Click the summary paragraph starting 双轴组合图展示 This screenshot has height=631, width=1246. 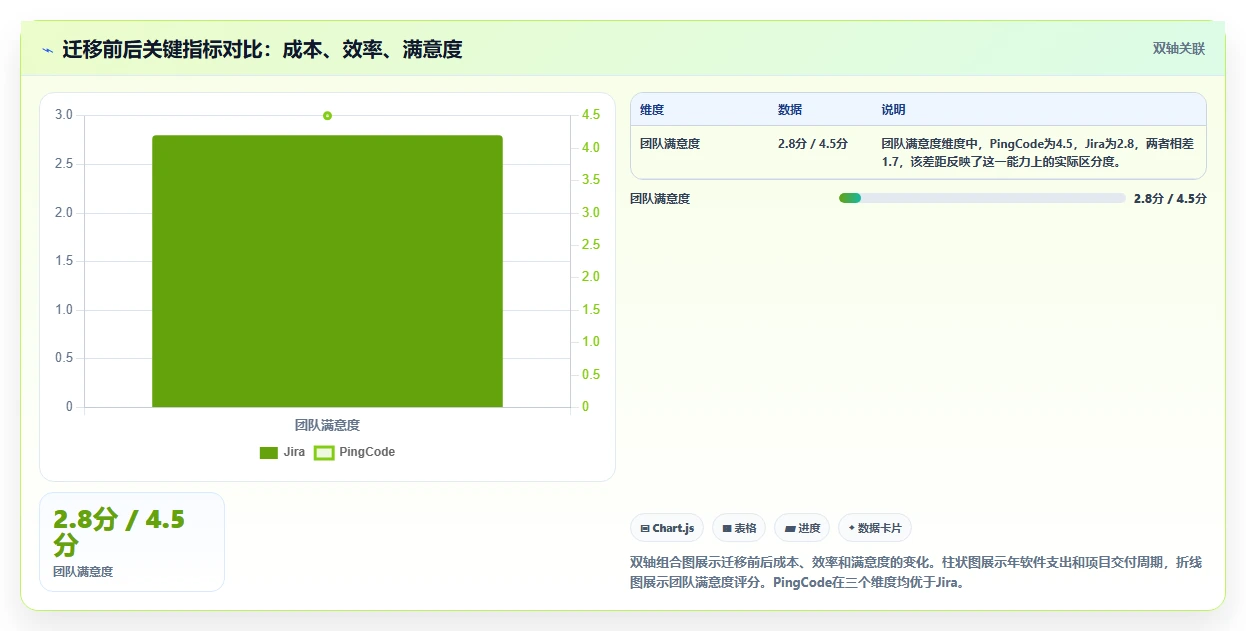pos(916,573)
